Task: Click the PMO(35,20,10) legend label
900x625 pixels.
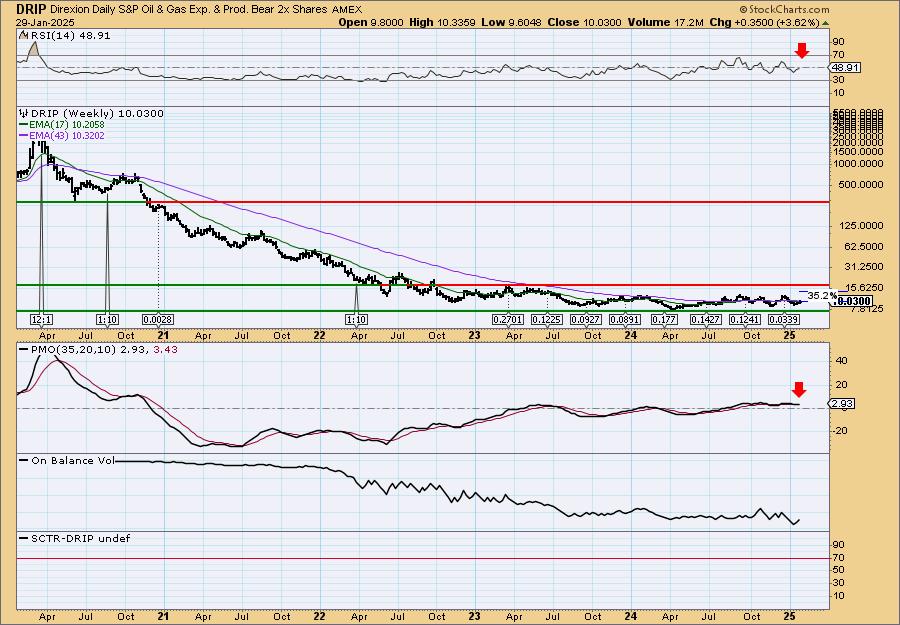Action: (x=75, y=349)
